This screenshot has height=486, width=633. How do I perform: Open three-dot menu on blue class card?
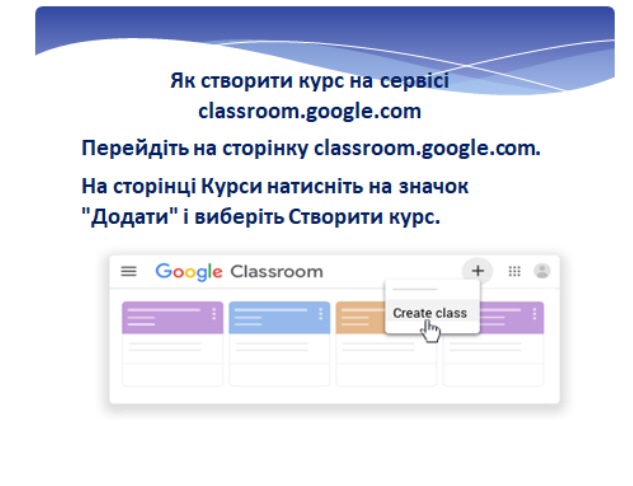321,313
